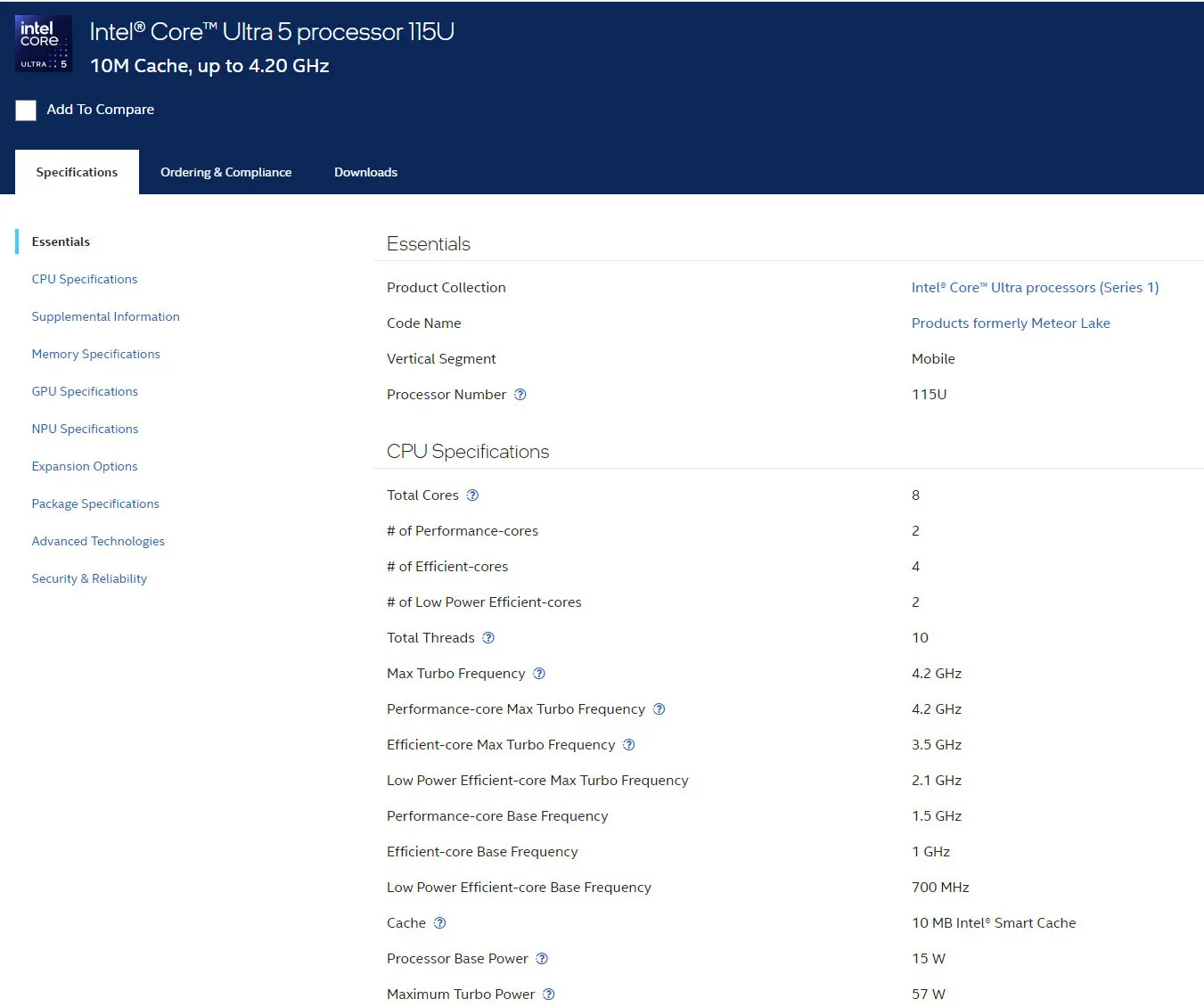Open the Total Cores help tooltip icon
Image resolution: width=1204 pixels, height=1007 pixels.
472,495
